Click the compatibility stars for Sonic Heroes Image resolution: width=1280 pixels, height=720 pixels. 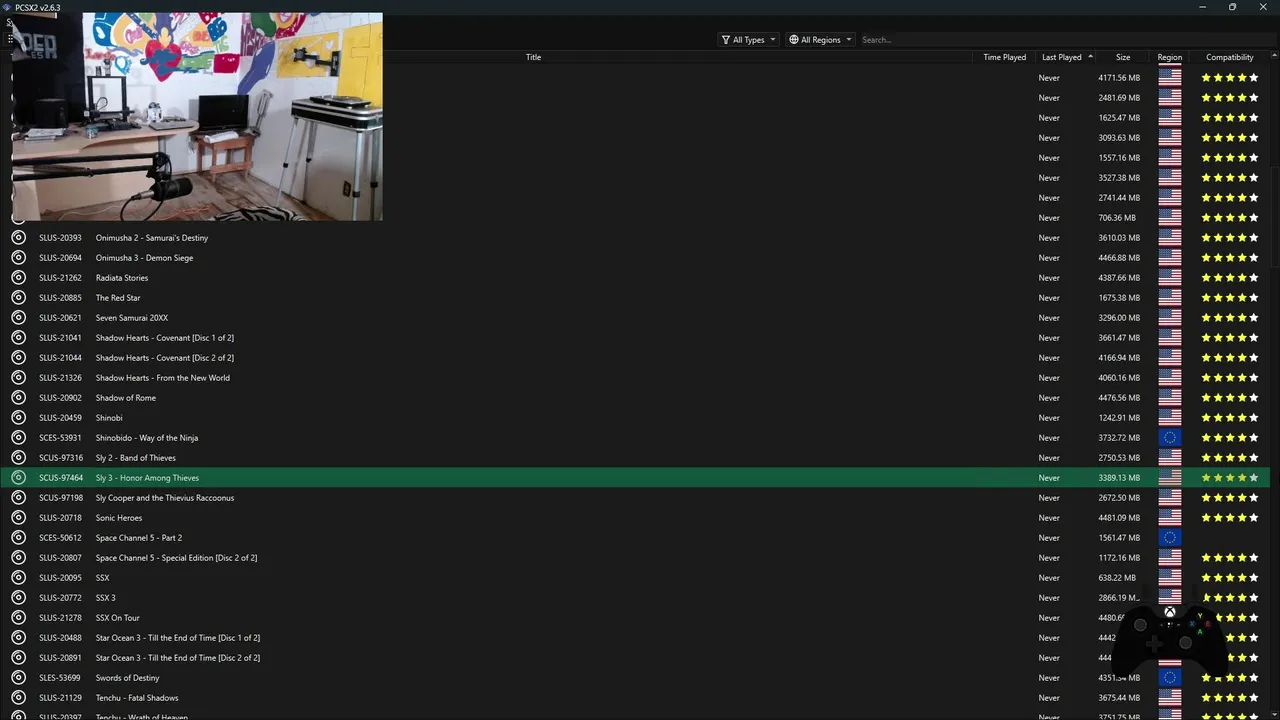pyautogui.click(x=1230, y=517)
